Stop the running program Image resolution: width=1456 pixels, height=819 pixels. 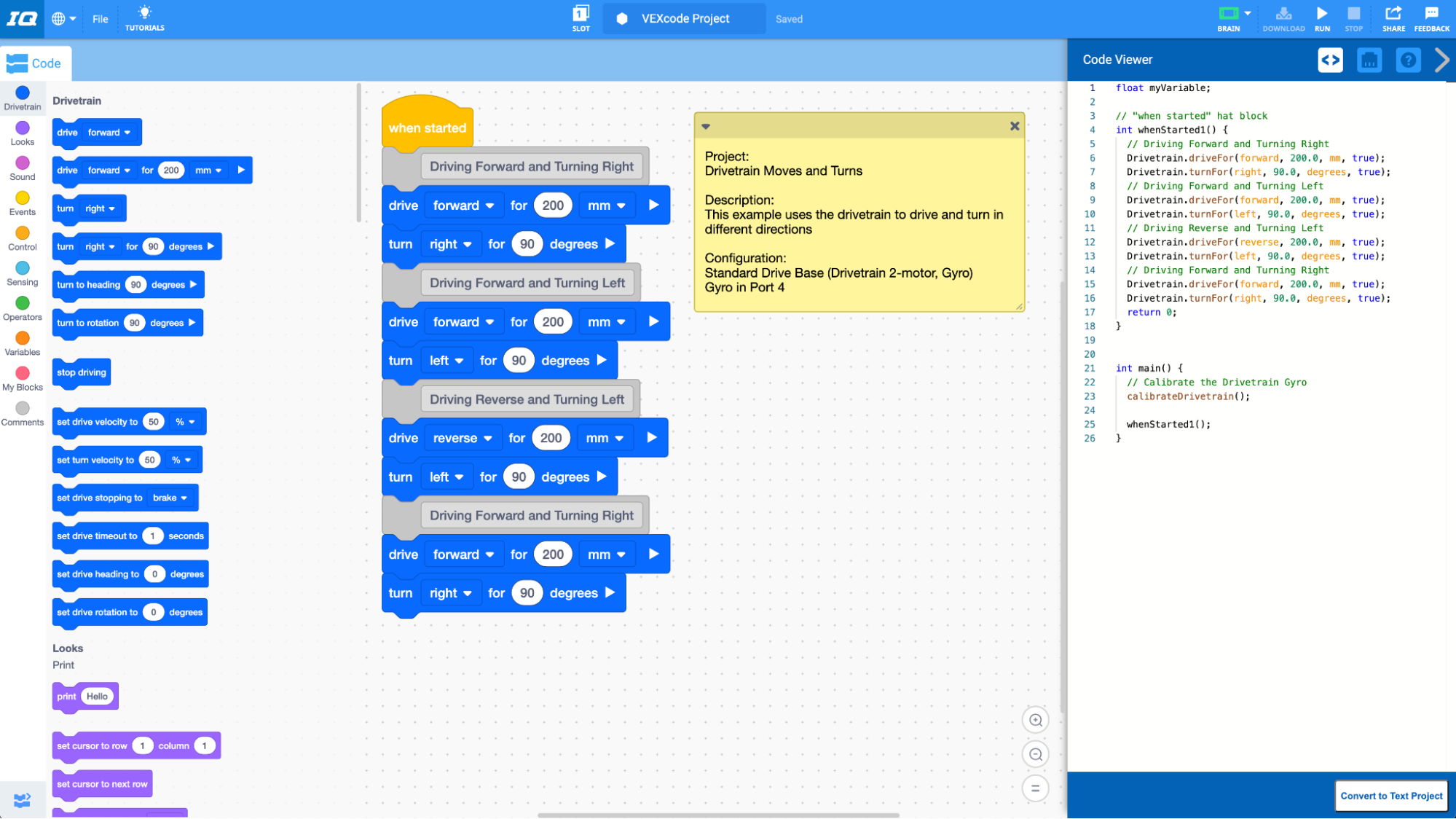[1354, 18]
